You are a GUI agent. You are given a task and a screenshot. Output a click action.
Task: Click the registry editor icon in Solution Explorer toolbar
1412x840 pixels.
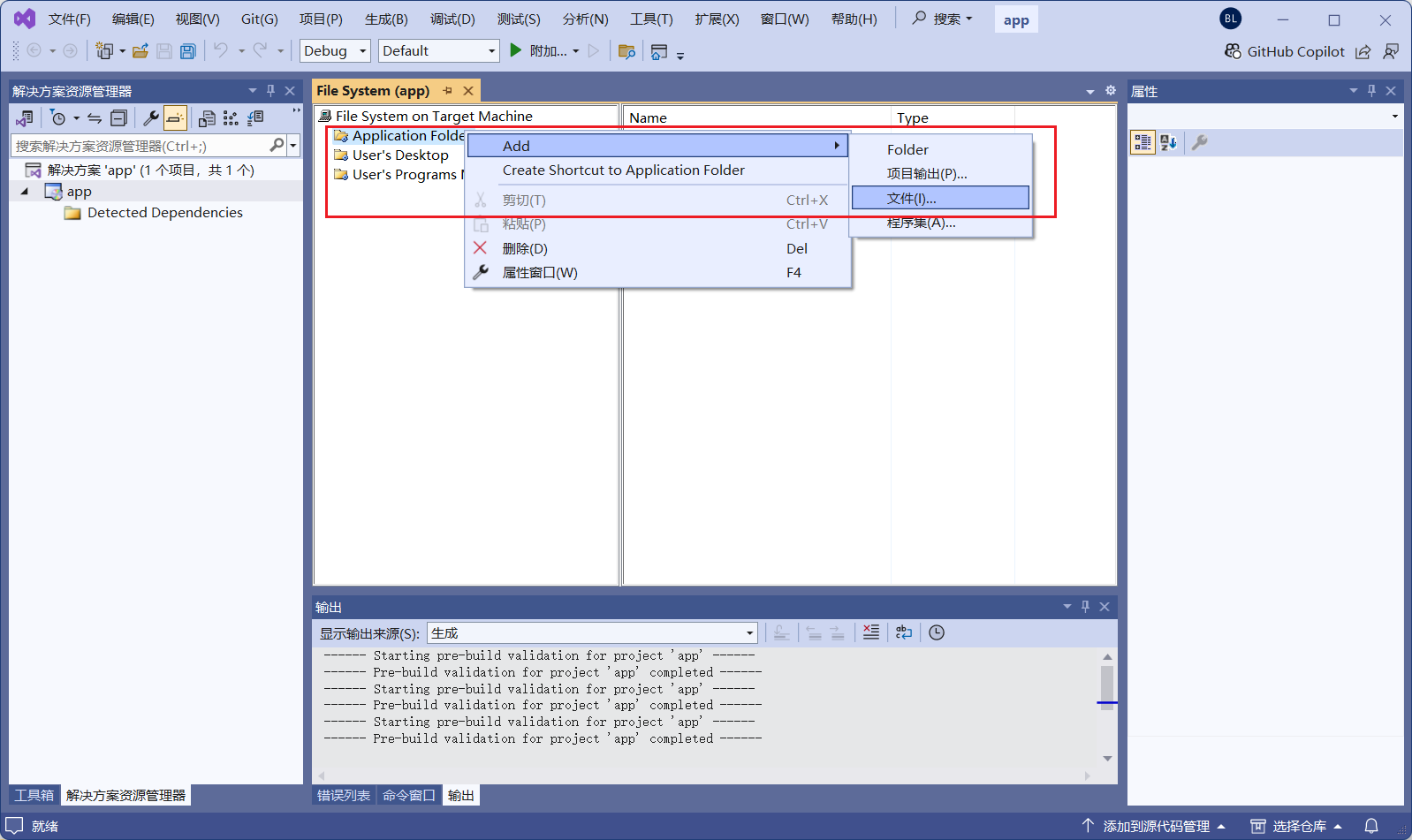point(231,117)
